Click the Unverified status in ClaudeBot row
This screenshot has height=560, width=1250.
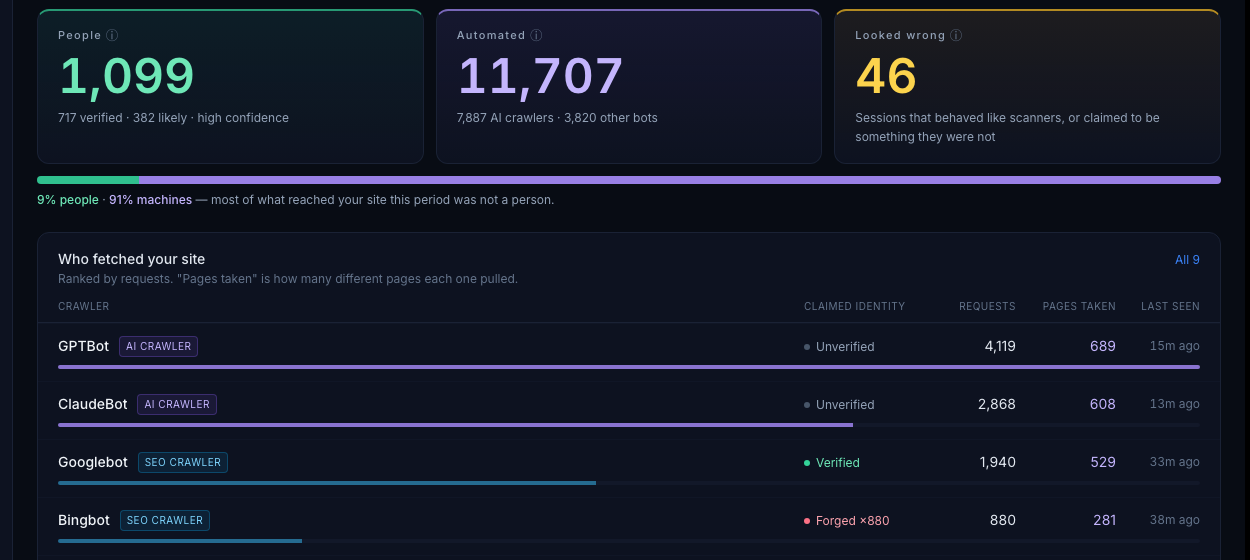(839, 405)
